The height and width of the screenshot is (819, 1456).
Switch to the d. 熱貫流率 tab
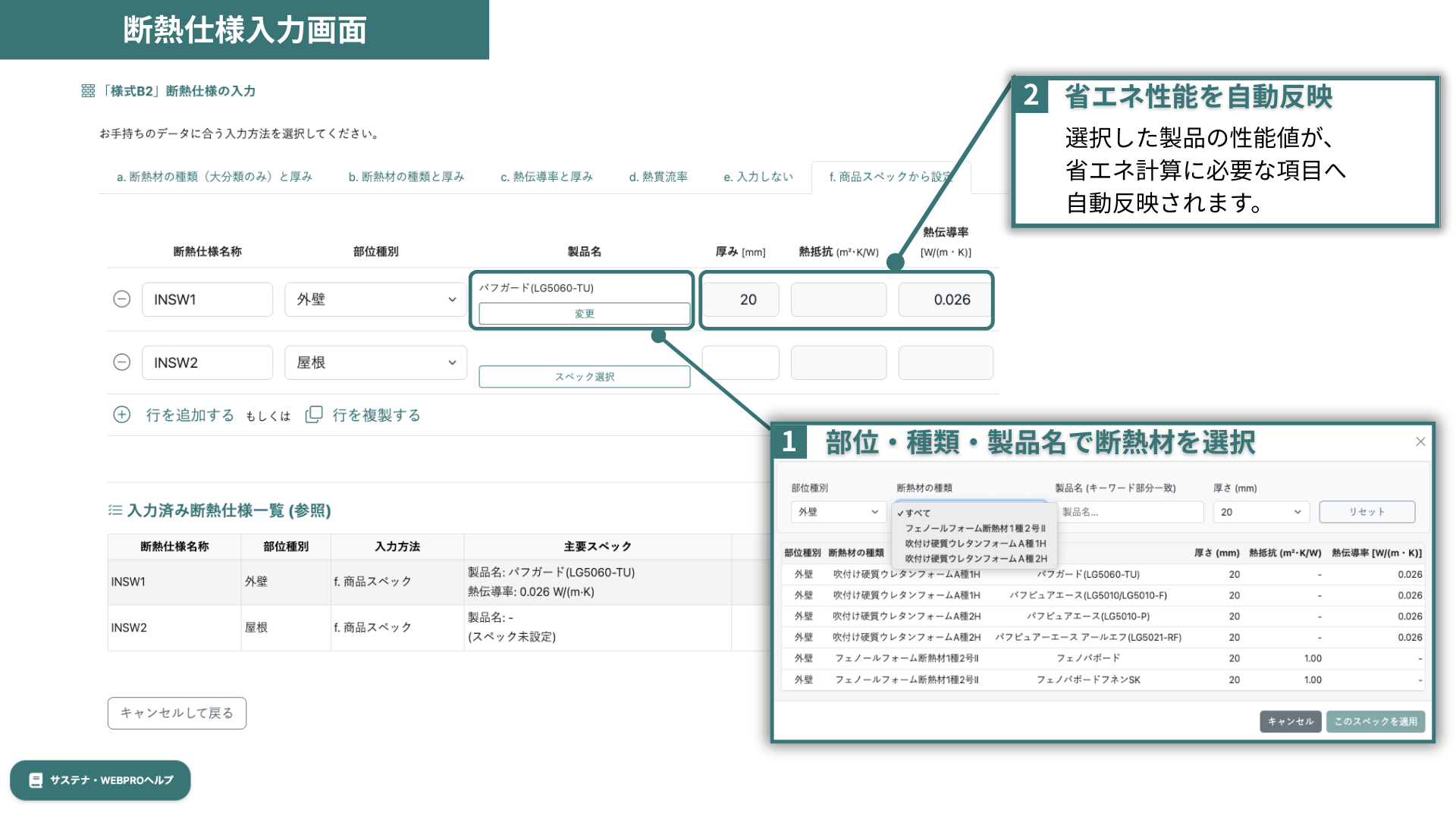point(657,177)
